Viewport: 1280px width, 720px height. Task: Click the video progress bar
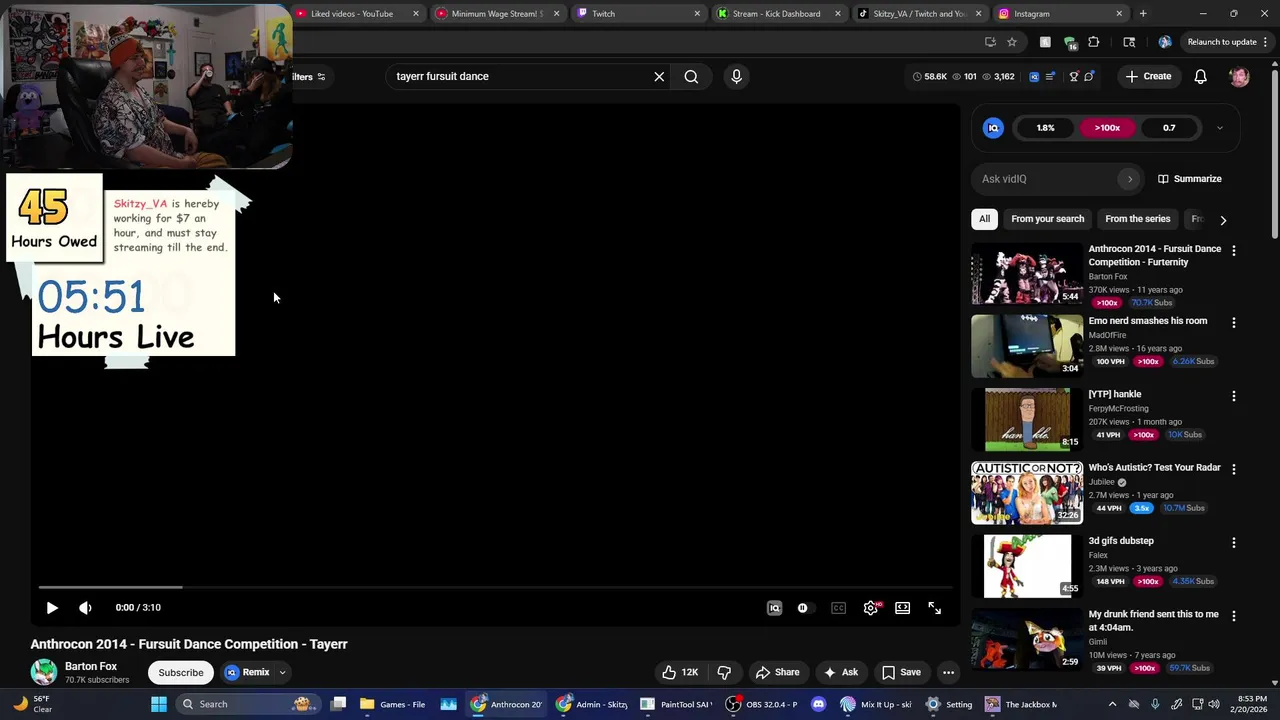497,587
